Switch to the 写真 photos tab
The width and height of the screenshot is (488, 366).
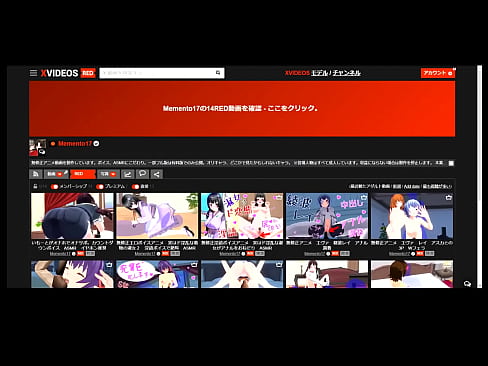tap(108, 174)
